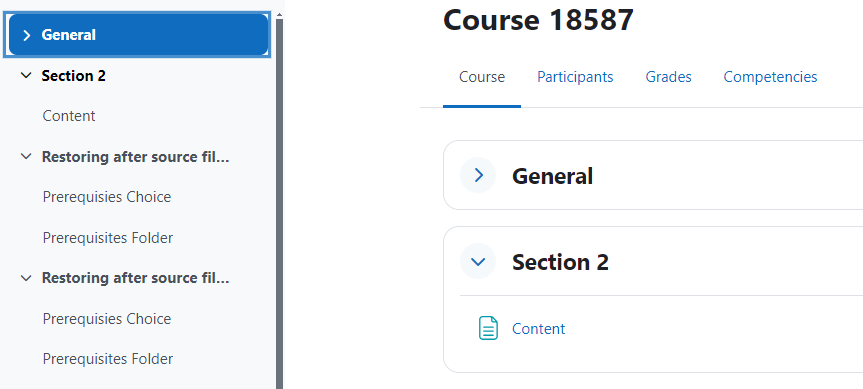This screenshot has height=389, width=863.
Task: Open the Content link in Section 2
Action: (x=538, y=328)
